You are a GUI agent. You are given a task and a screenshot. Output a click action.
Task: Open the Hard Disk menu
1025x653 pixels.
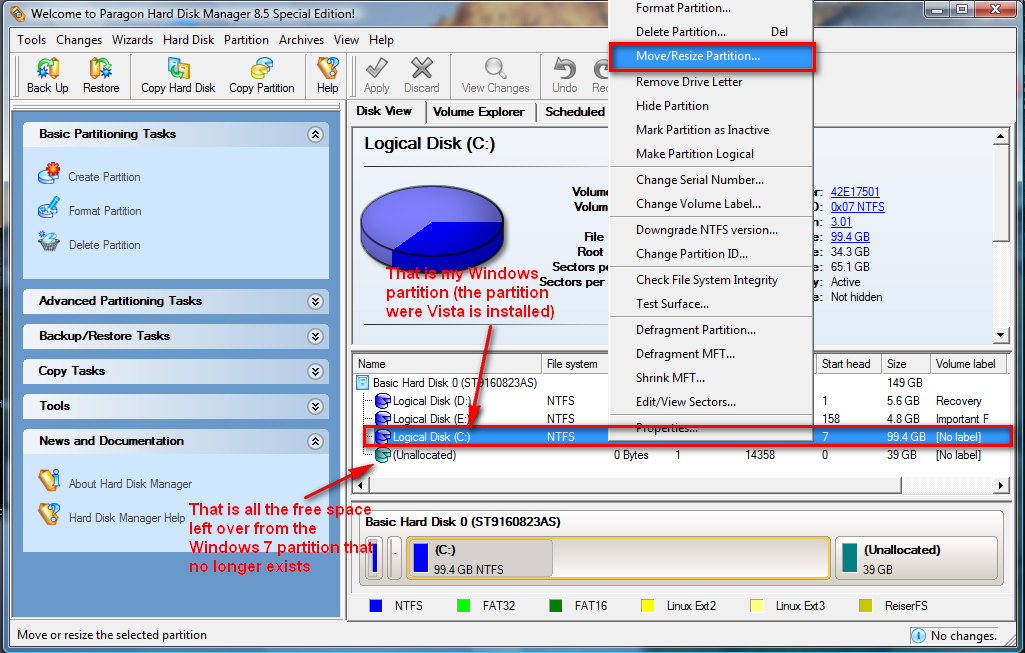pyautogui.click(x=188, y=40)
